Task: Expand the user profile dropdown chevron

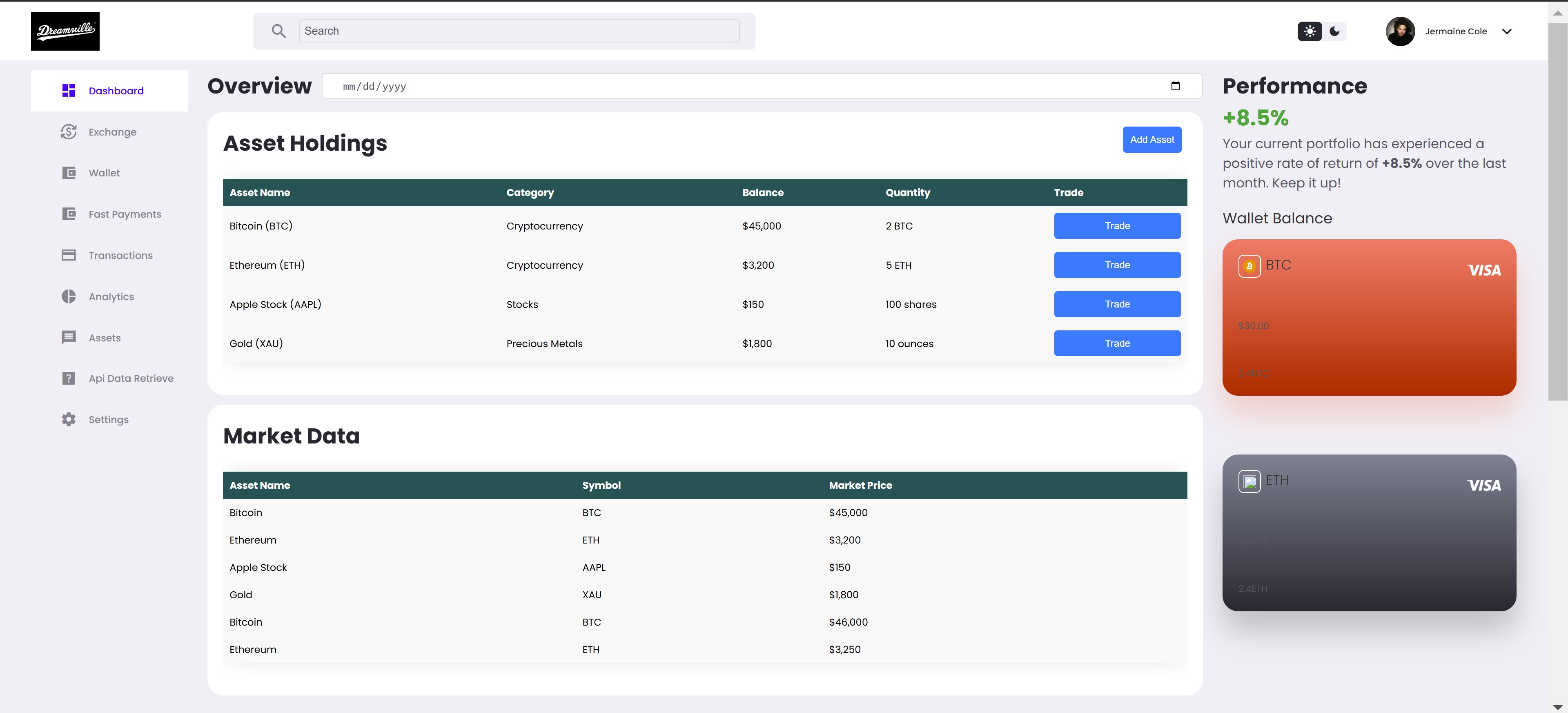Action: point(1506,32)
